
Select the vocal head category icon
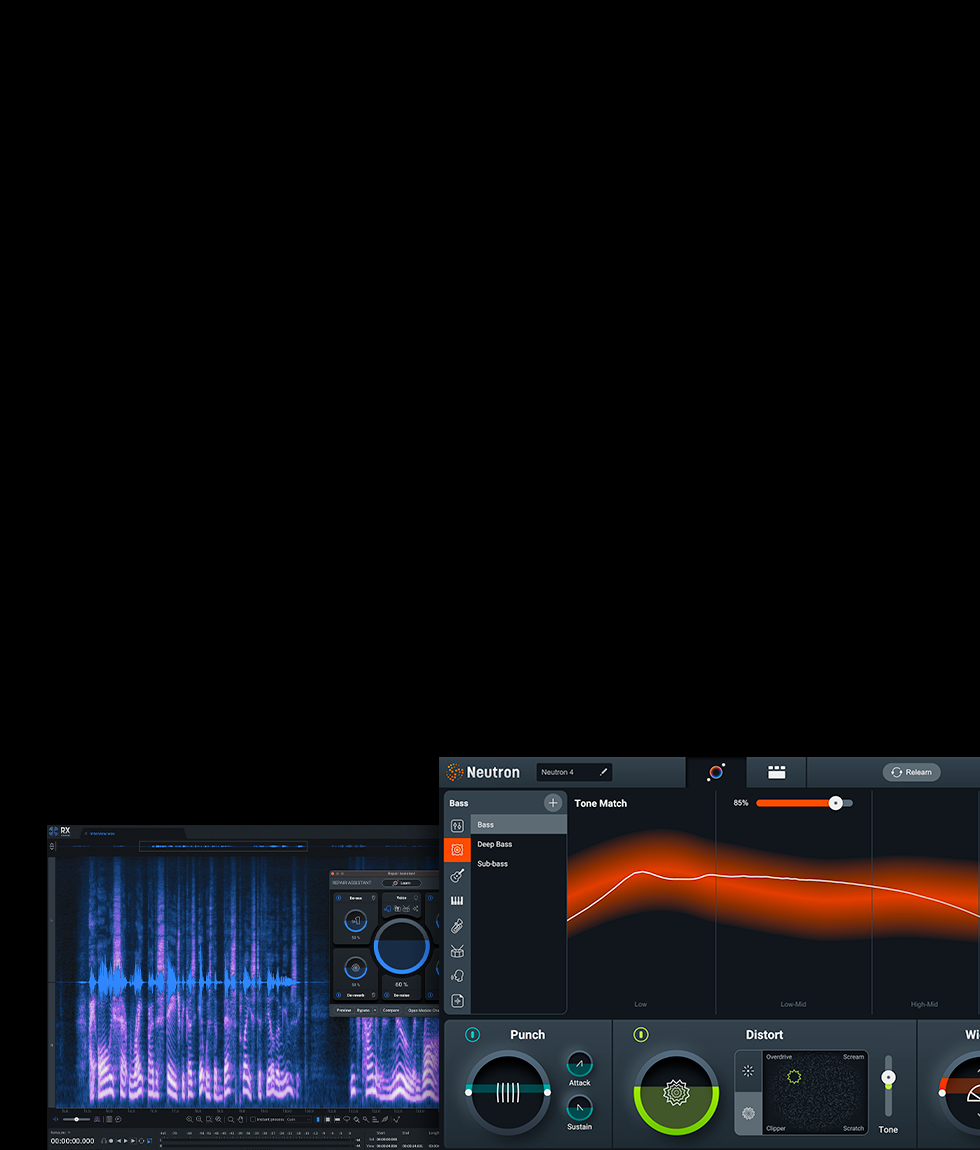tap(457, 976)
